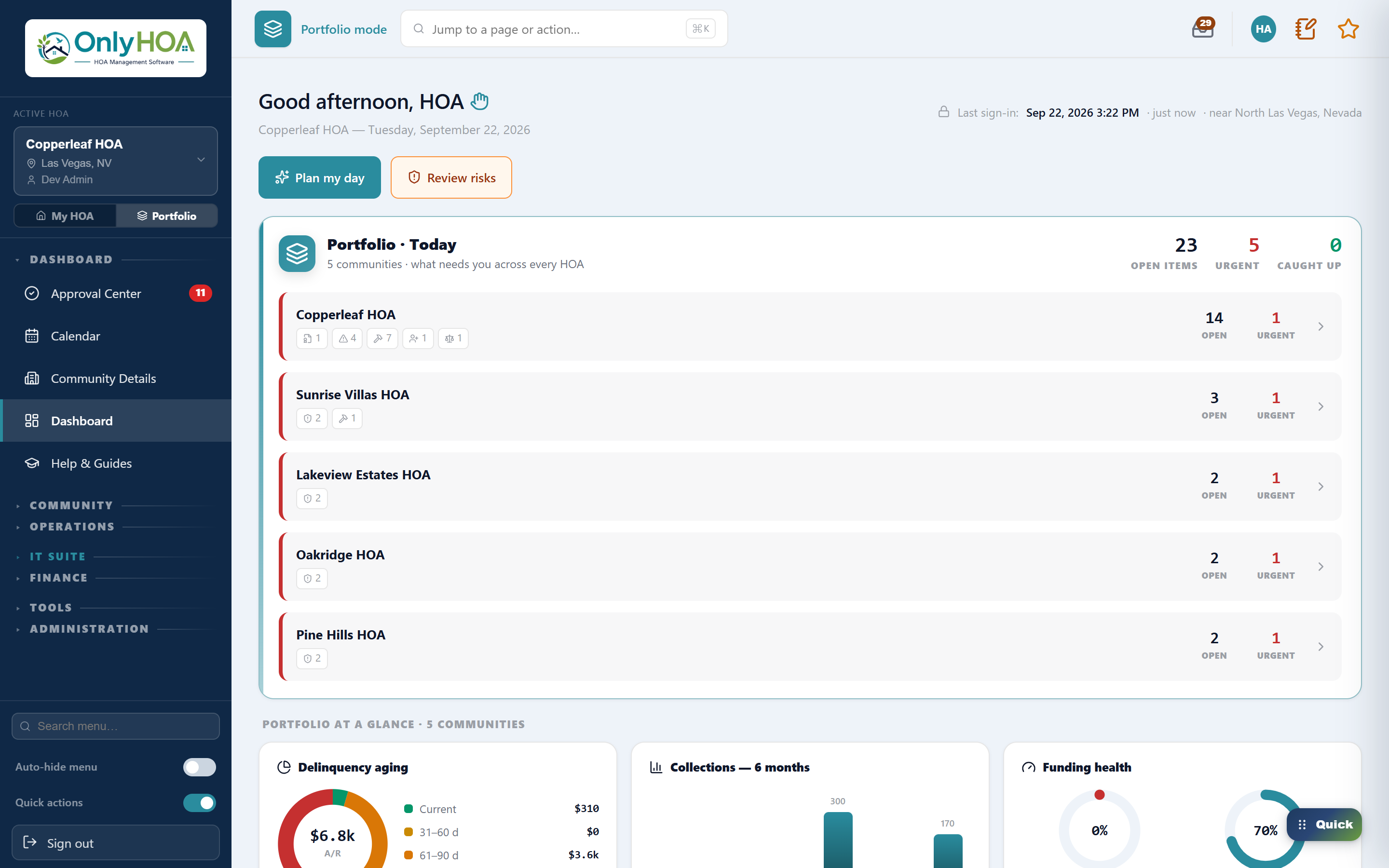Click Oakridge HOA shield badge with 2
Screen dimensions: 1389x868
pos(312,578)
